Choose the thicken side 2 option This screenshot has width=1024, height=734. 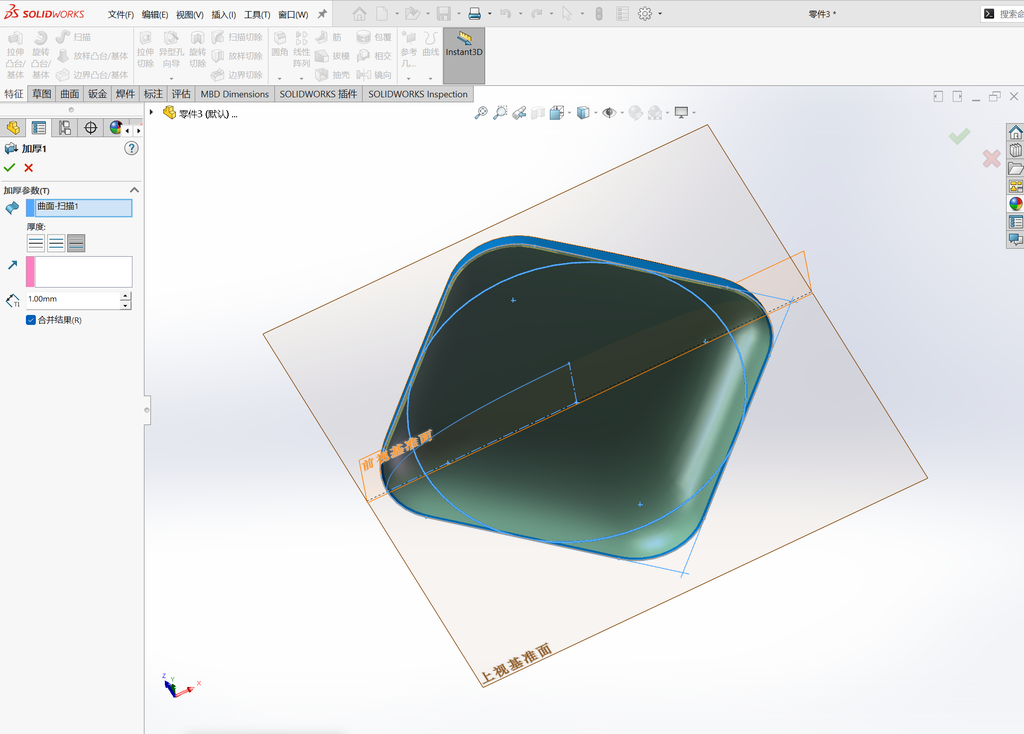pos(76,244)
